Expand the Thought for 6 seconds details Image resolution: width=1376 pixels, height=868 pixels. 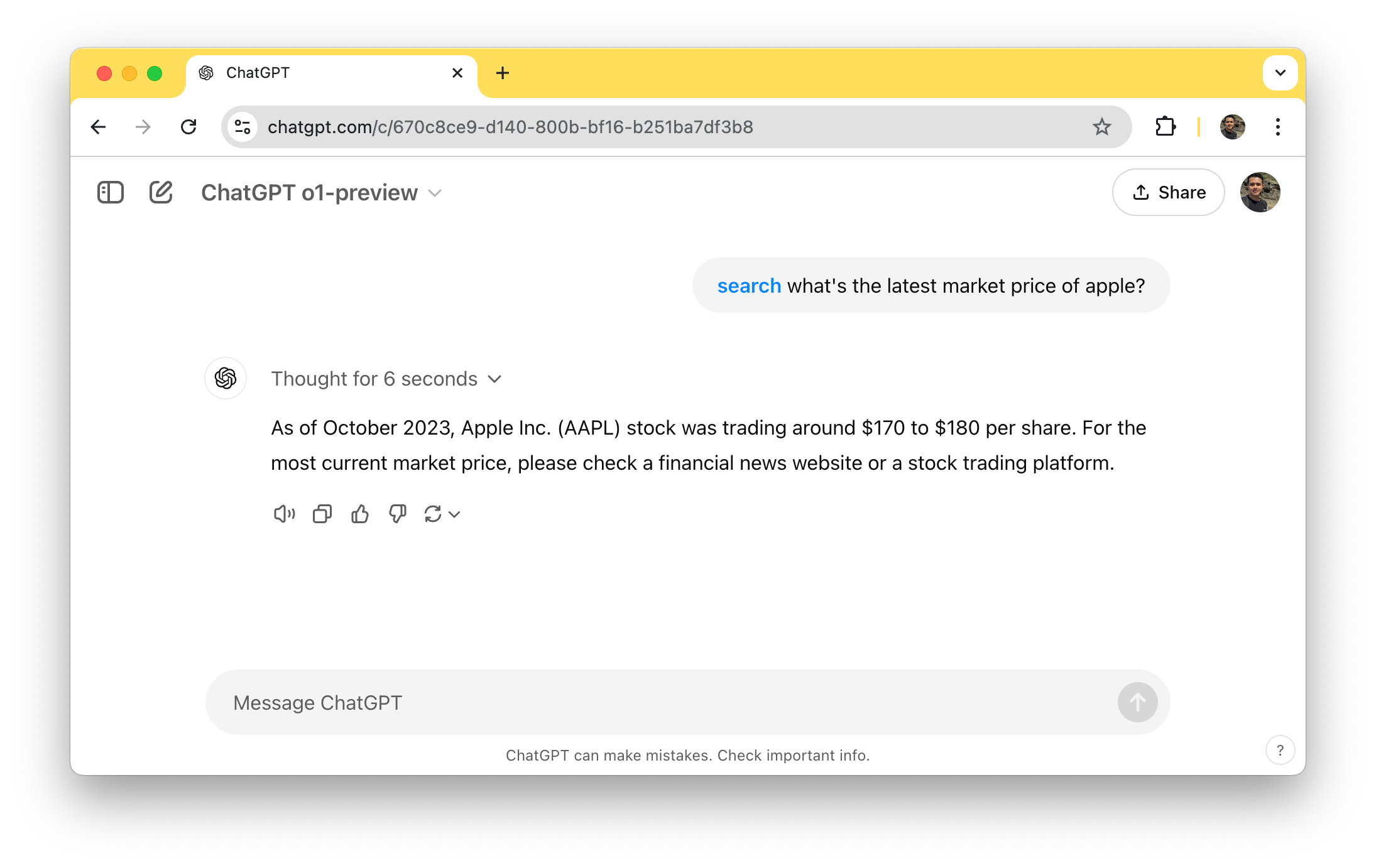pyautogui.click(x=386, y=379)
